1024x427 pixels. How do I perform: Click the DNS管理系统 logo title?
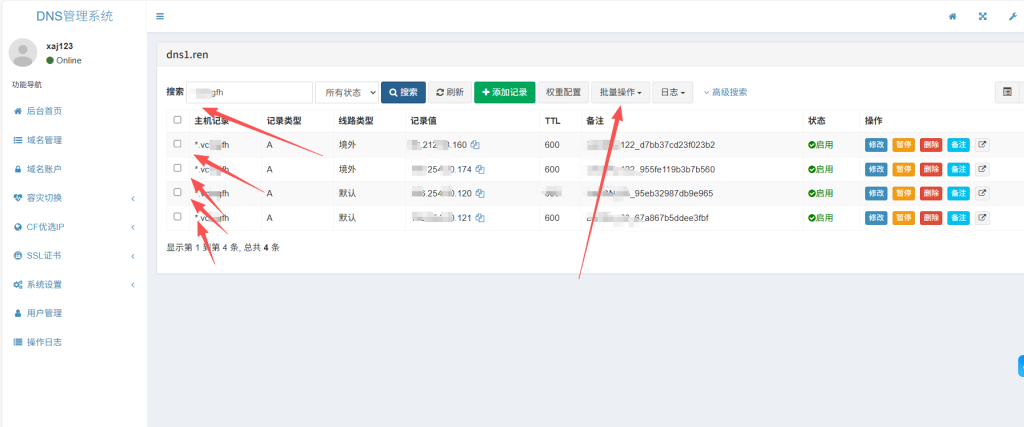(x=74, y=16)
